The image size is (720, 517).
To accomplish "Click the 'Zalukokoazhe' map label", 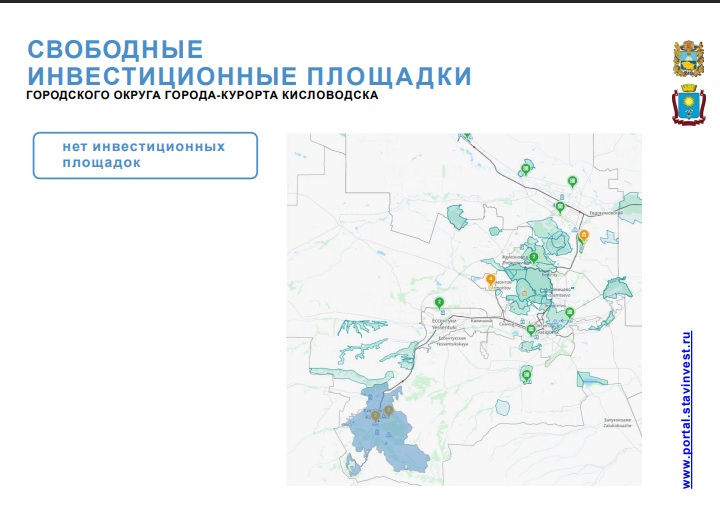I will (617, 426).
